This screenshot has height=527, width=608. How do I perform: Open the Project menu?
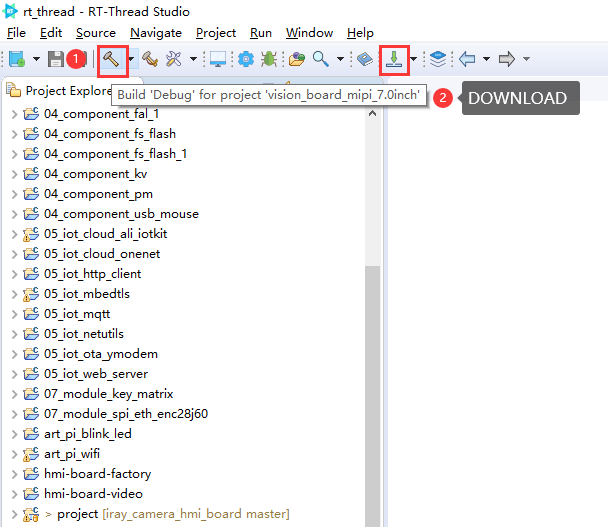[x=216, y=33]
